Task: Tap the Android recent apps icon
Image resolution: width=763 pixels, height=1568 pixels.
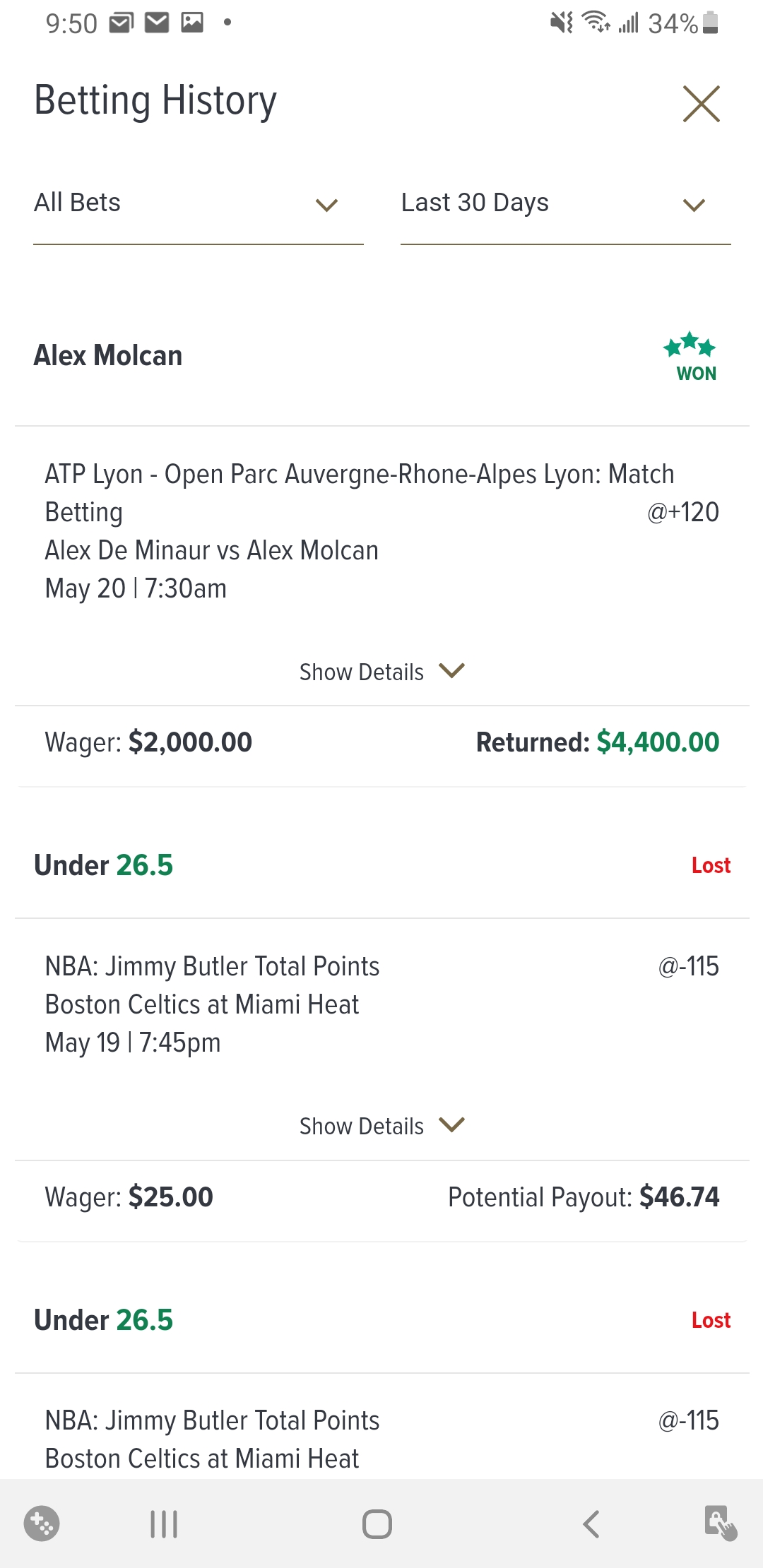Action: [164, 1524]
